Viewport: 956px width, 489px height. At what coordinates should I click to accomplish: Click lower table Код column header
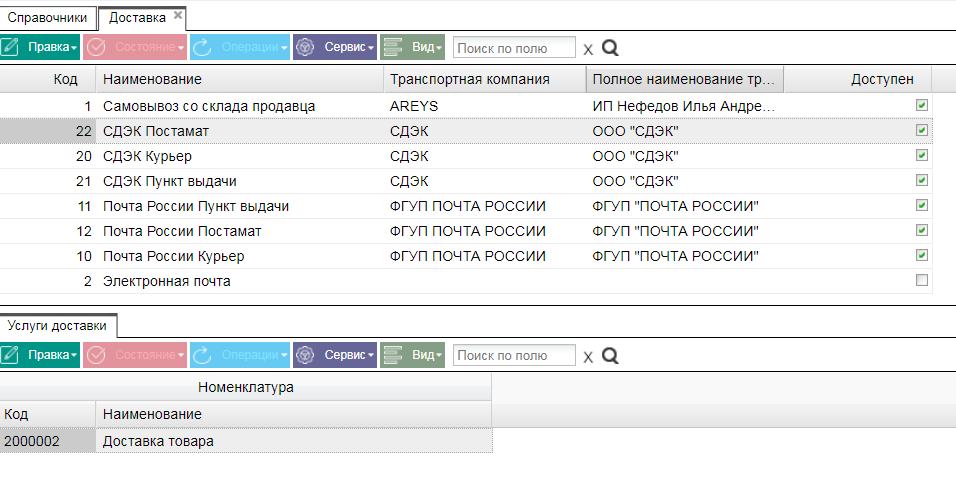(x=48, y=415)
